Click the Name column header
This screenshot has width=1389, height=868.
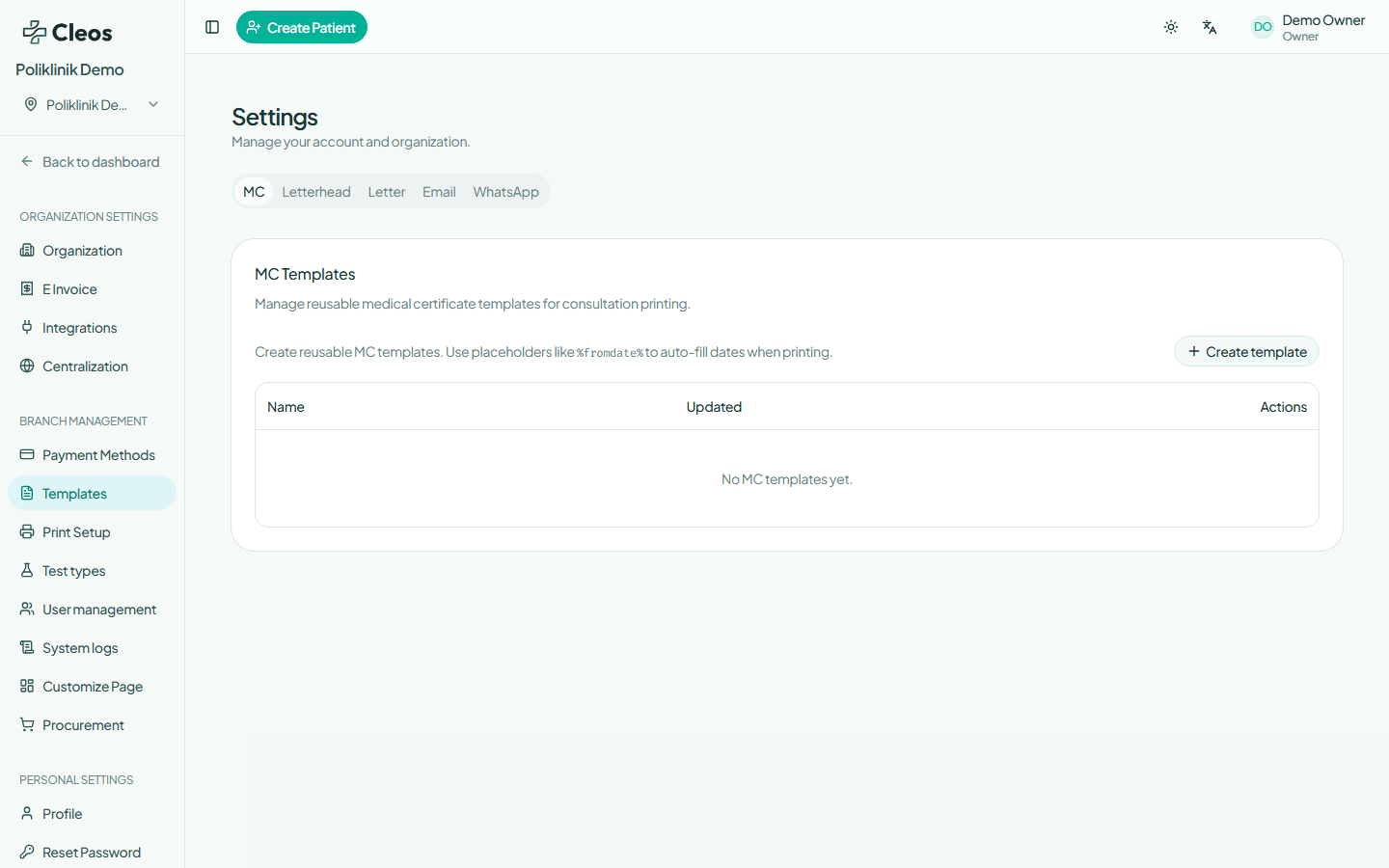[286, 407]
